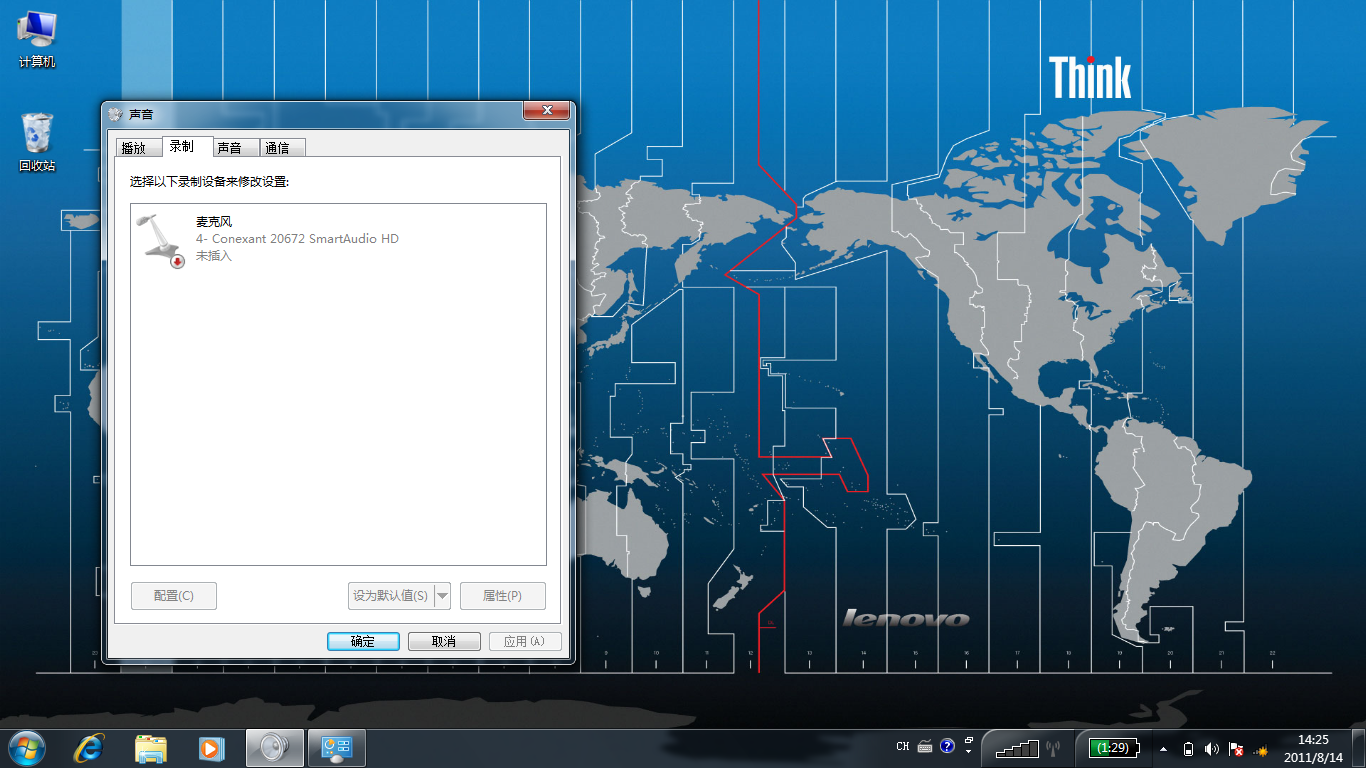Open the Windows Start menu orb

pos(26,747)
